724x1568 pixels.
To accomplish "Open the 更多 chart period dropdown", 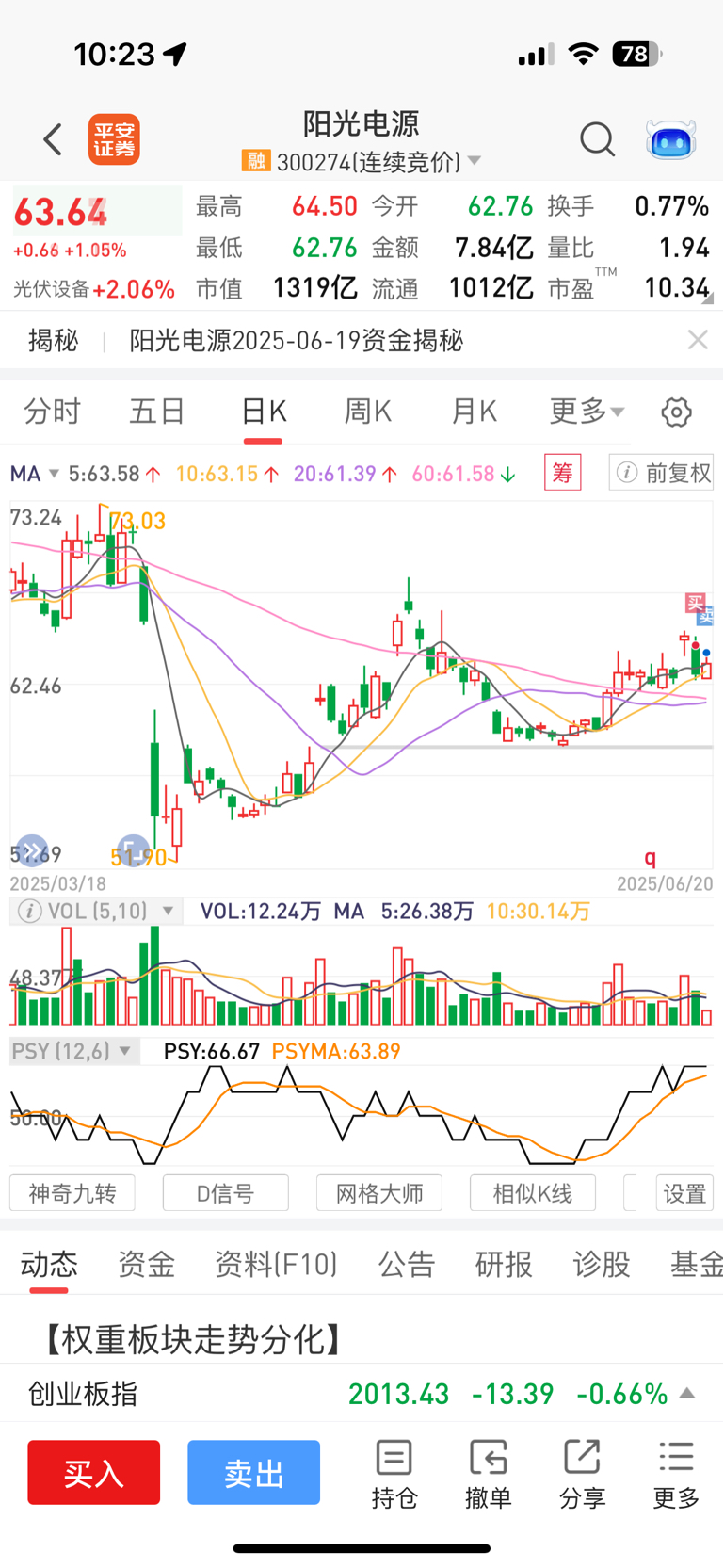I will 587,412.
